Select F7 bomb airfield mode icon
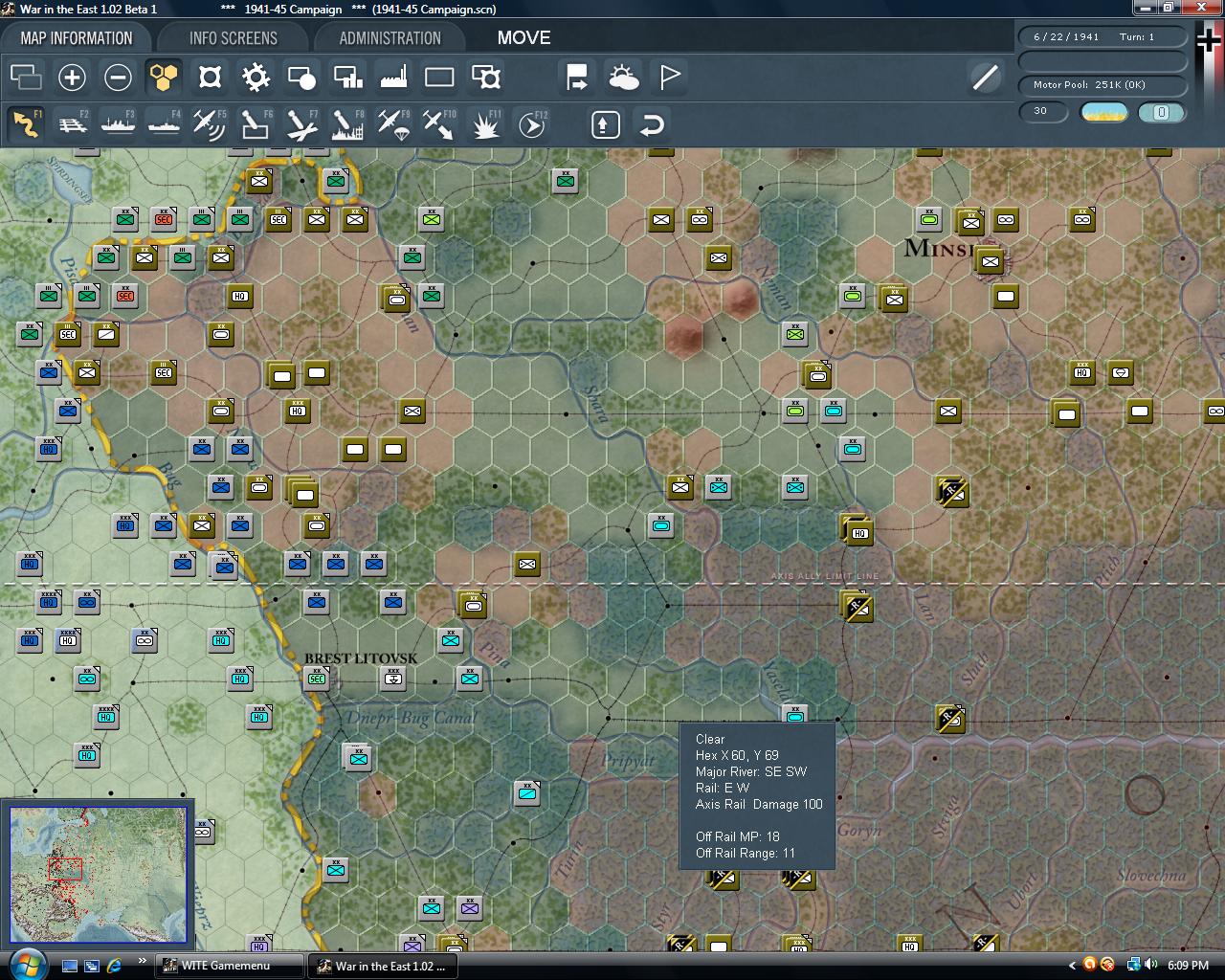This screenshot has width=1225, height=980. (301, 124)
